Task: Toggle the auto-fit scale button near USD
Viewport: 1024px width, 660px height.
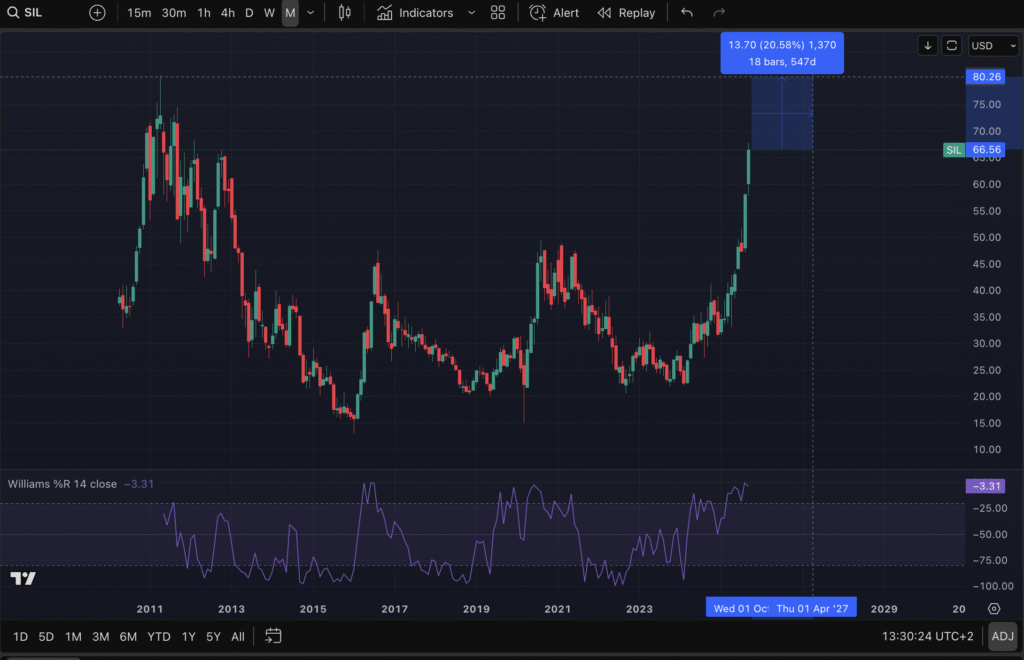Action: (952, 46)
